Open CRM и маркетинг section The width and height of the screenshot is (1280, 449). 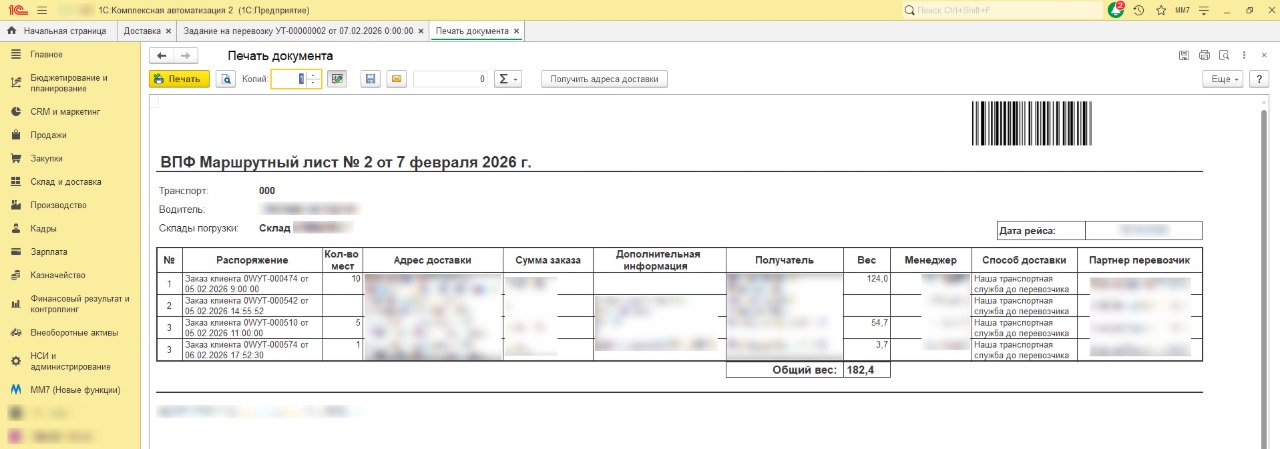point(70,112)
